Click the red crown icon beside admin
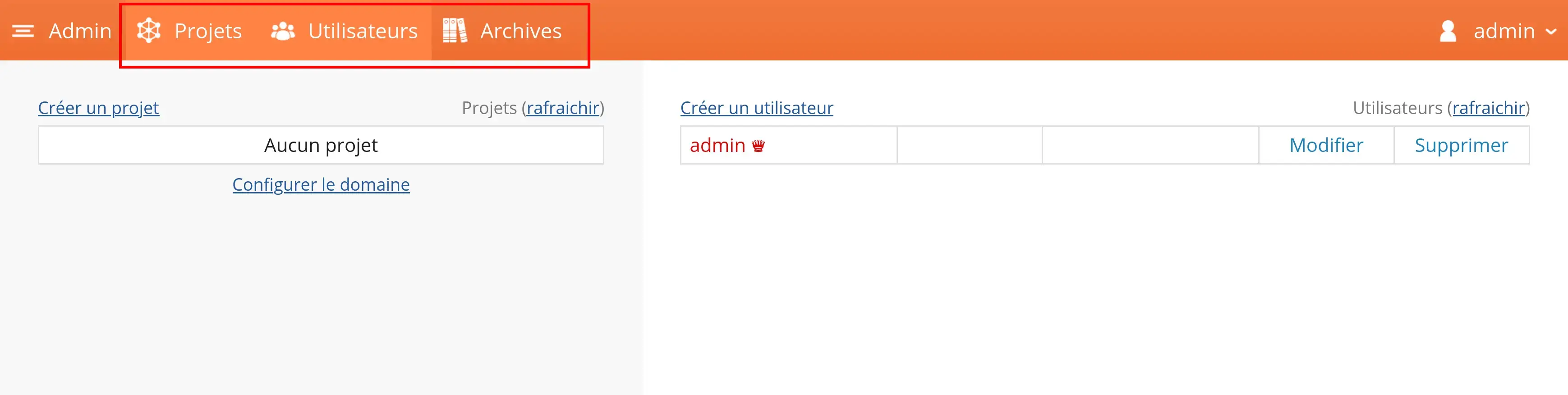 [x=758, y=146]
